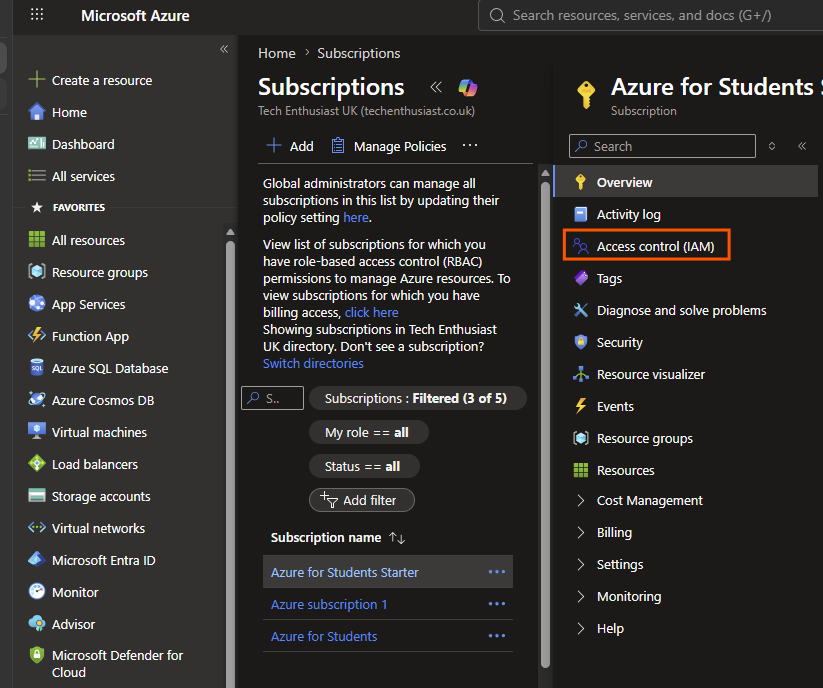
Task: Click the Add filter button
Action: 362,500
